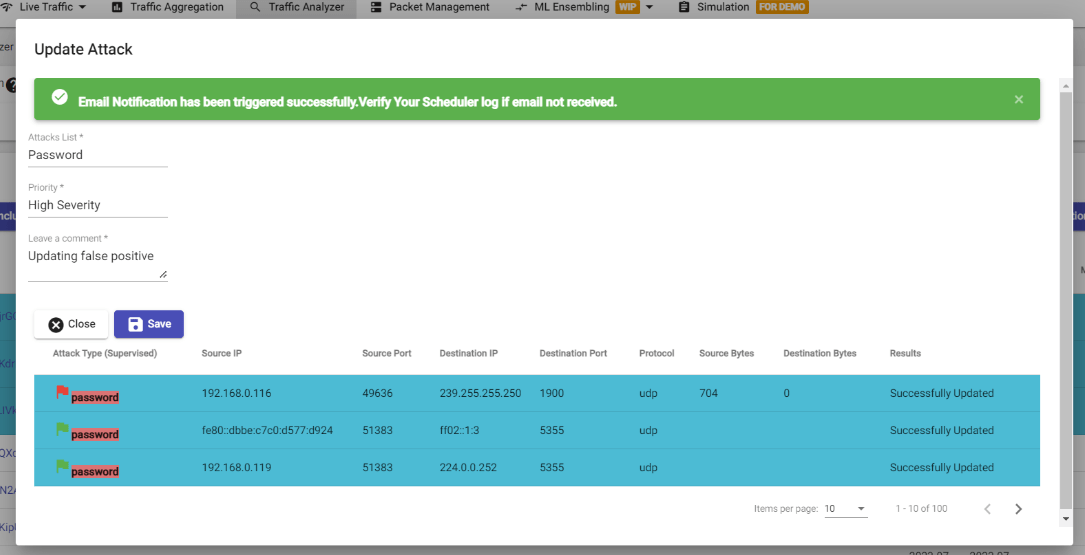Click the FOR DEMO badge next to Simulation
Image resolution: width=1085 pixels, height=555 pixels.
pyautogui.click(x=783, y=7)
